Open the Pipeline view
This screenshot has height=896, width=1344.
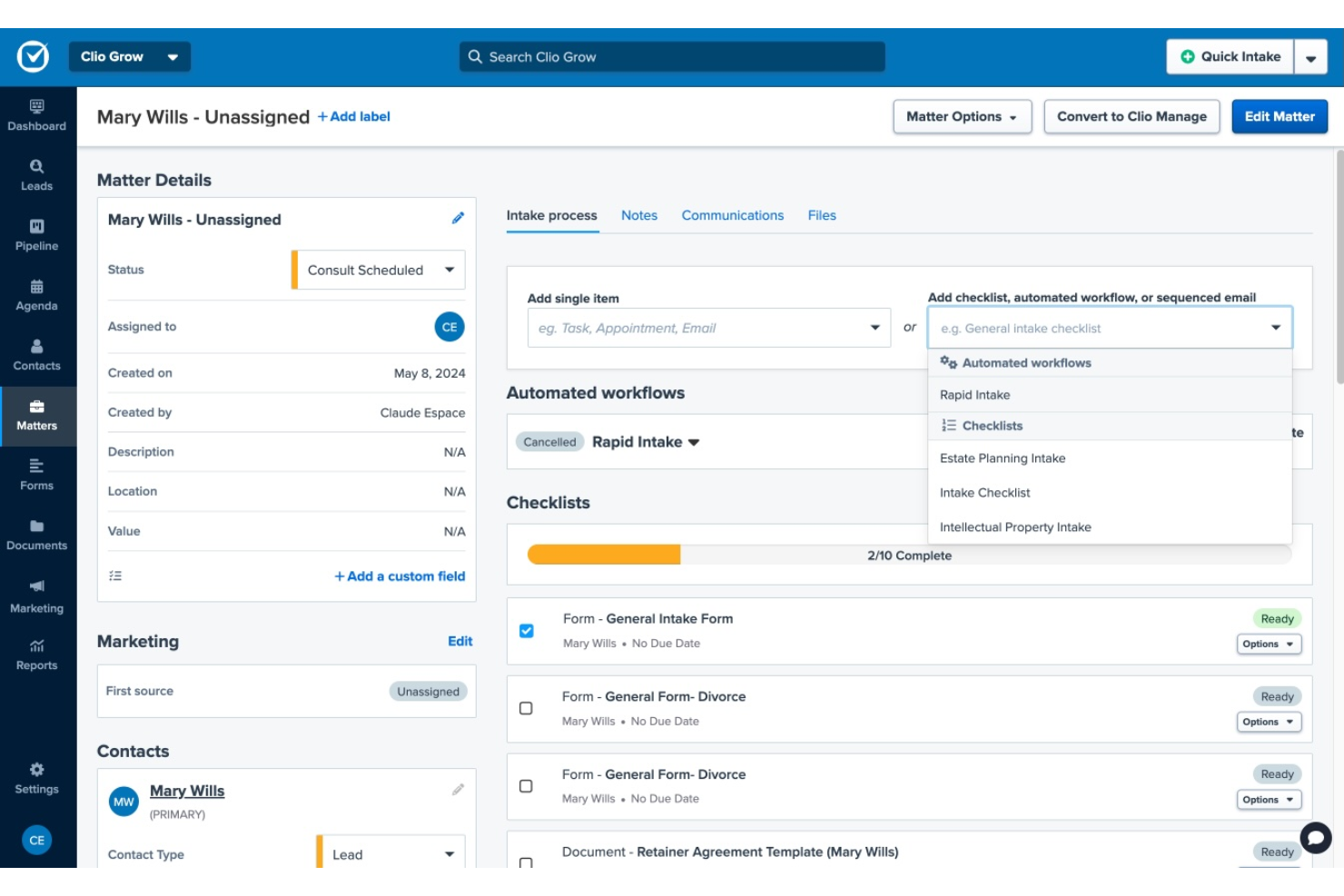[36, 234]
